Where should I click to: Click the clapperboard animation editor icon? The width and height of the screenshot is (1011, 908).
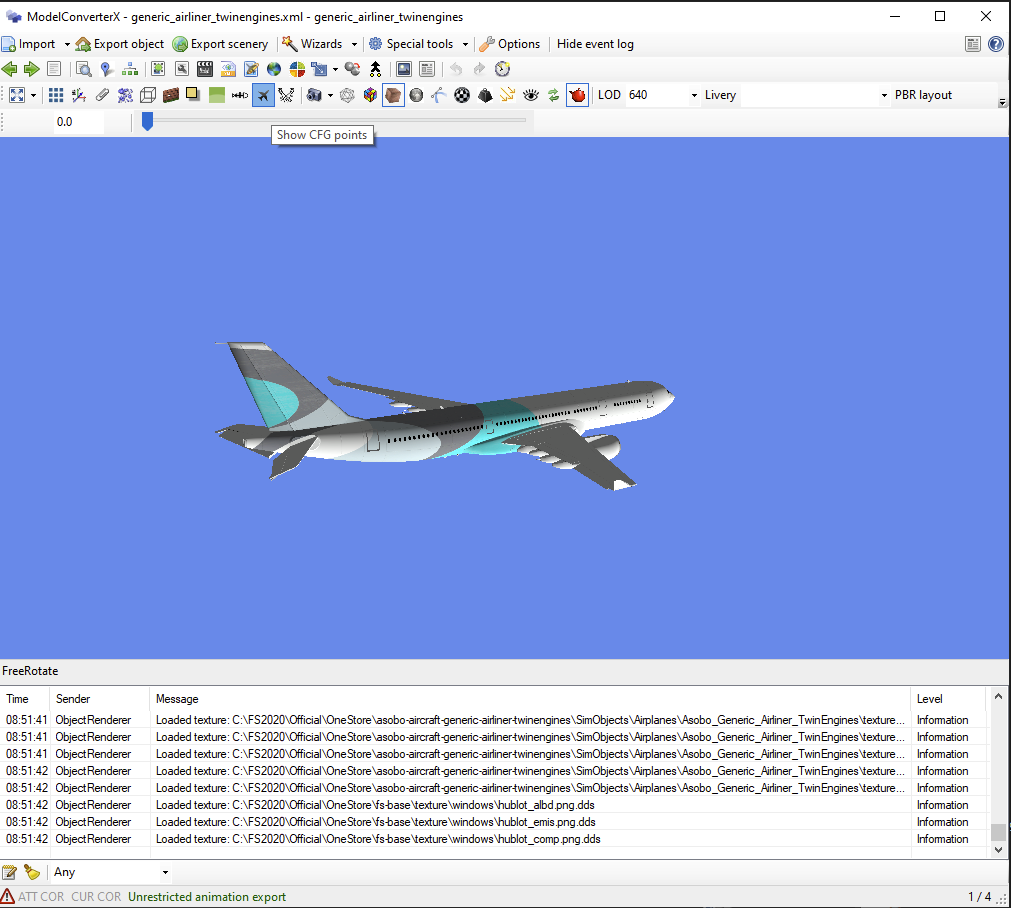click(x=204, y=69)
